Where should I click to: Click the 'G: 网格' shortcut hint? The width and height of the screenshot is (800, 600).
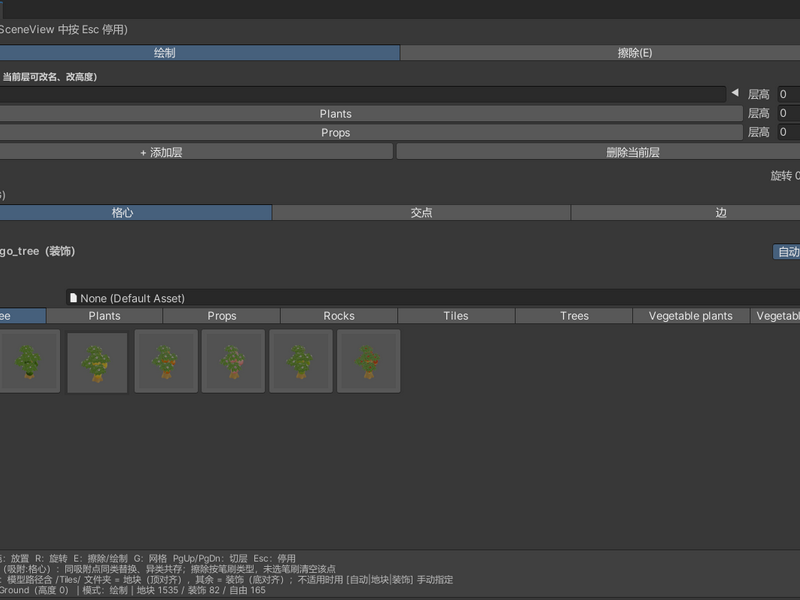(x=151, y=559)
